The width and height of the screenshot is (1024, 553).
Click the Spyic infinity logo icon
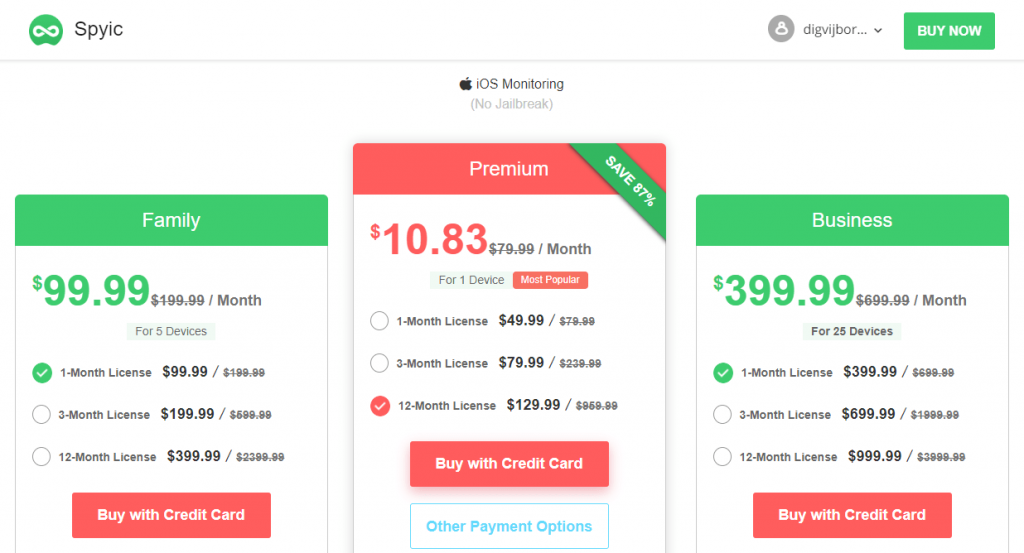46,30
